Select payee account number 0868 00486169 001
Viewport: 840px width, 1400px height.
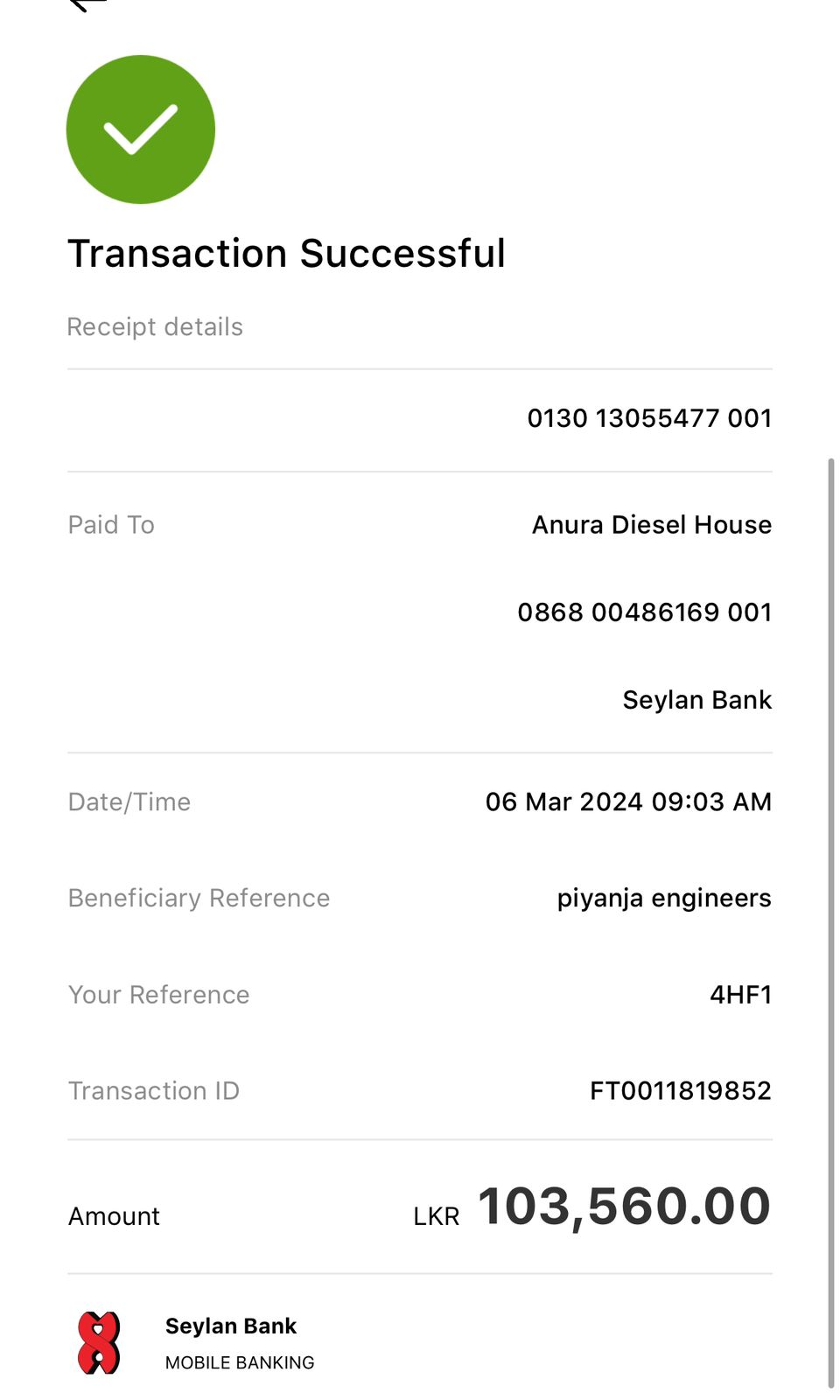[645, 612]
